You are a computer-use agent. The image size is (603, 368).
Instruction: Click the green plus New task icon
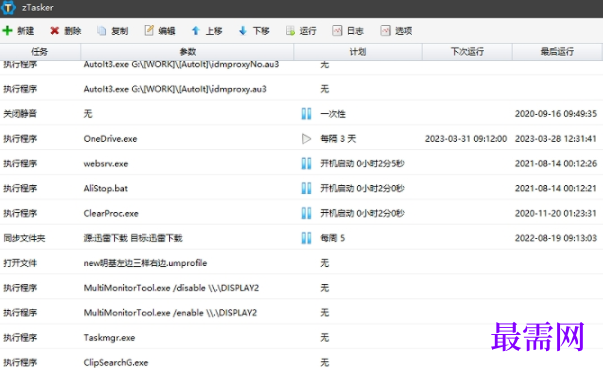(x=7, y=30)
